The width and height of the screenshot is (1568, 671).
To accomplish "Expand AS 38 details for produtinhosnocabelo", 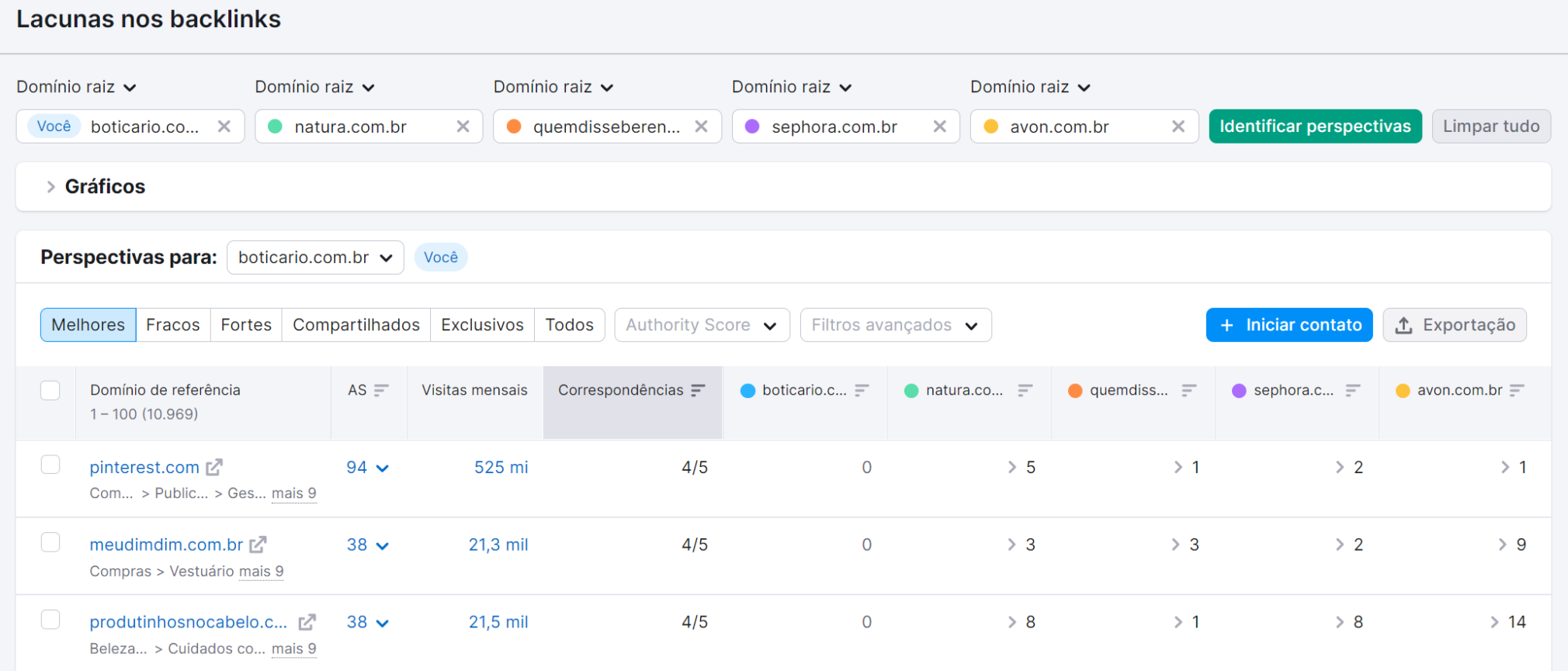I will pos(382,623).
